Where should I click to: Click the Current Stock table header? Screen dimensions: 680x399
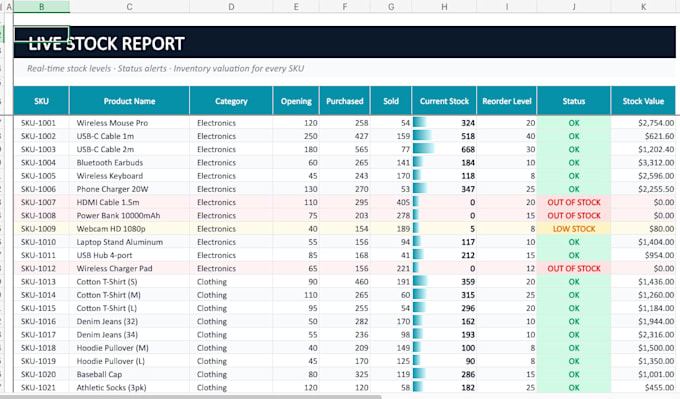tap(444, 101)
